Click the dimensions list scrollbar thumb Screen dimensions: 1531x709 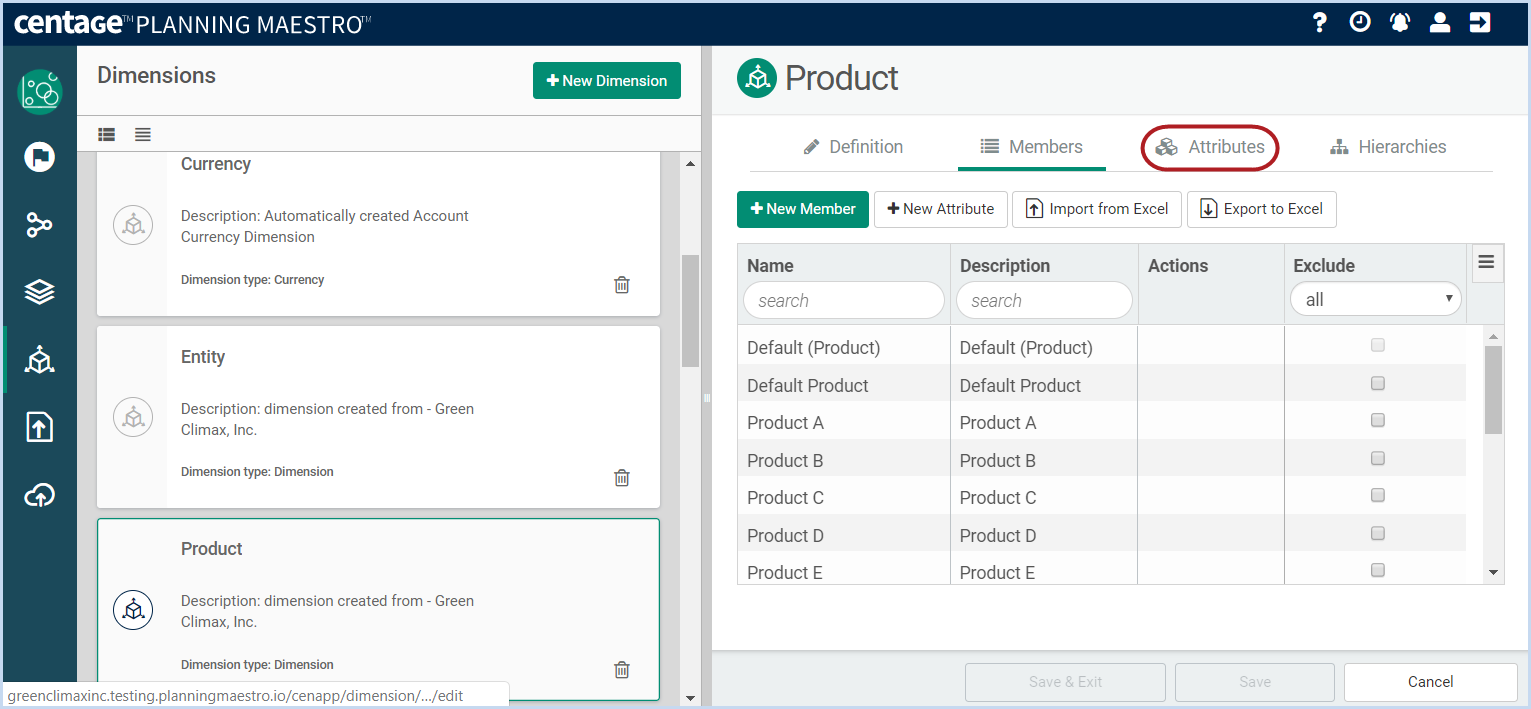(x=690, y=310)
